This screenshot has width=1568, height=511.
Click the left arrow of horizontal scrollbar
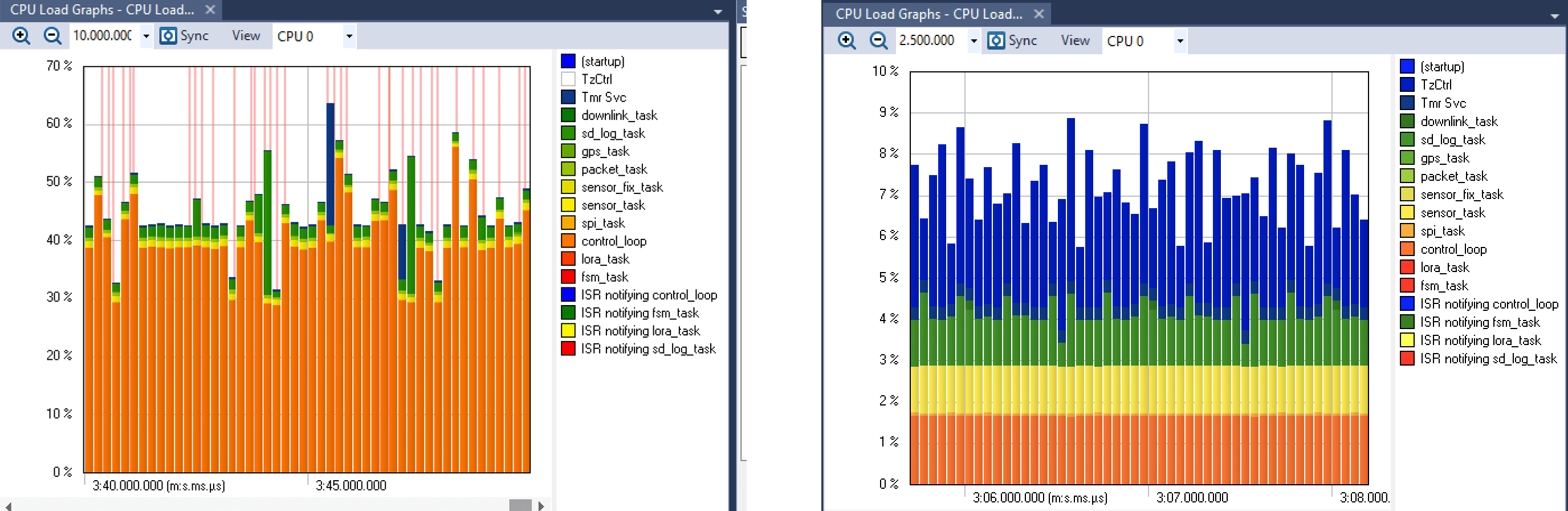coord(8,505)
